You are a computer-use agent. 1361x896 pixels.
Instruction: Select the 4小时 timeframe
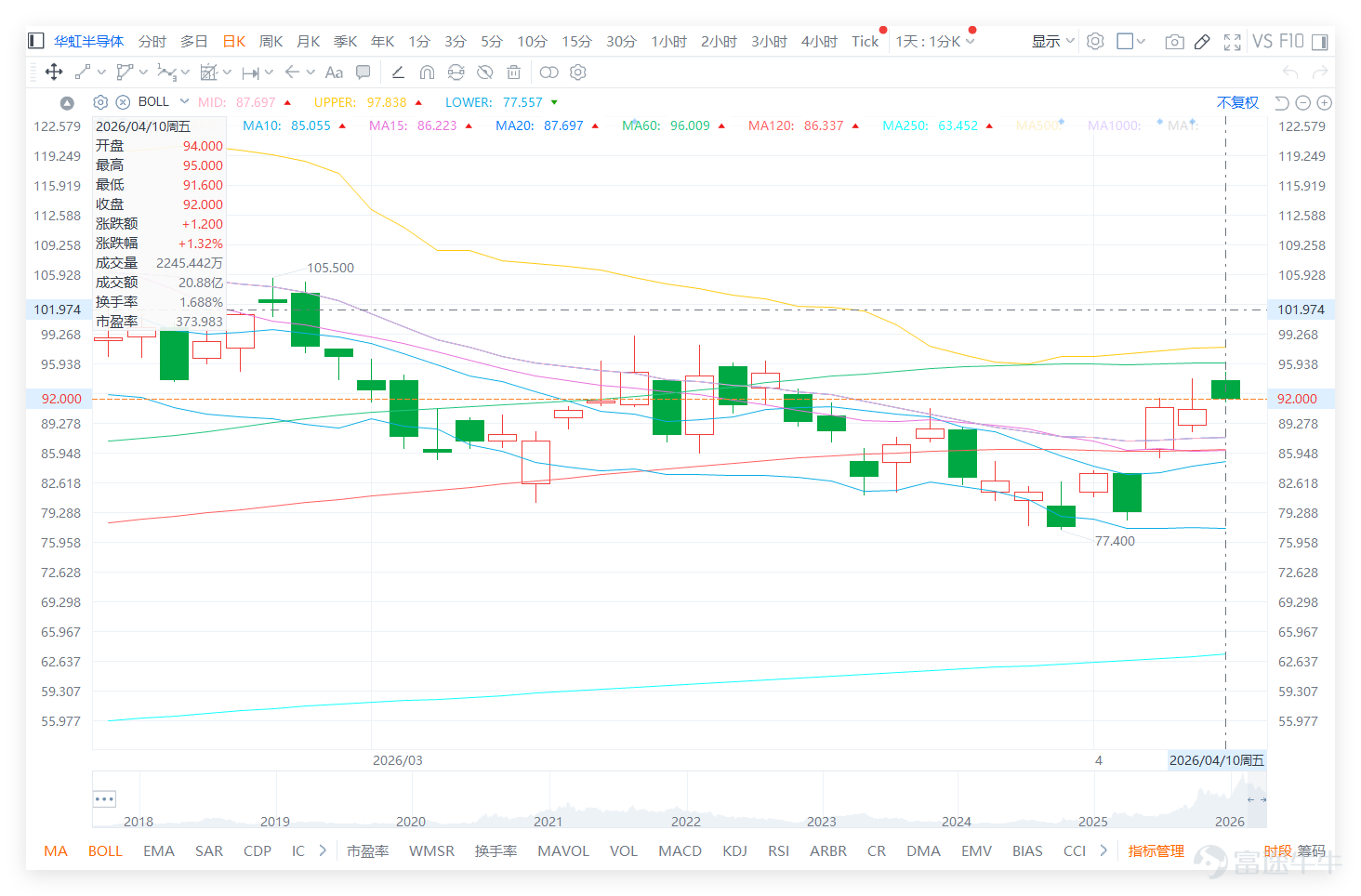pyautogui.click(x=819, y=41)
